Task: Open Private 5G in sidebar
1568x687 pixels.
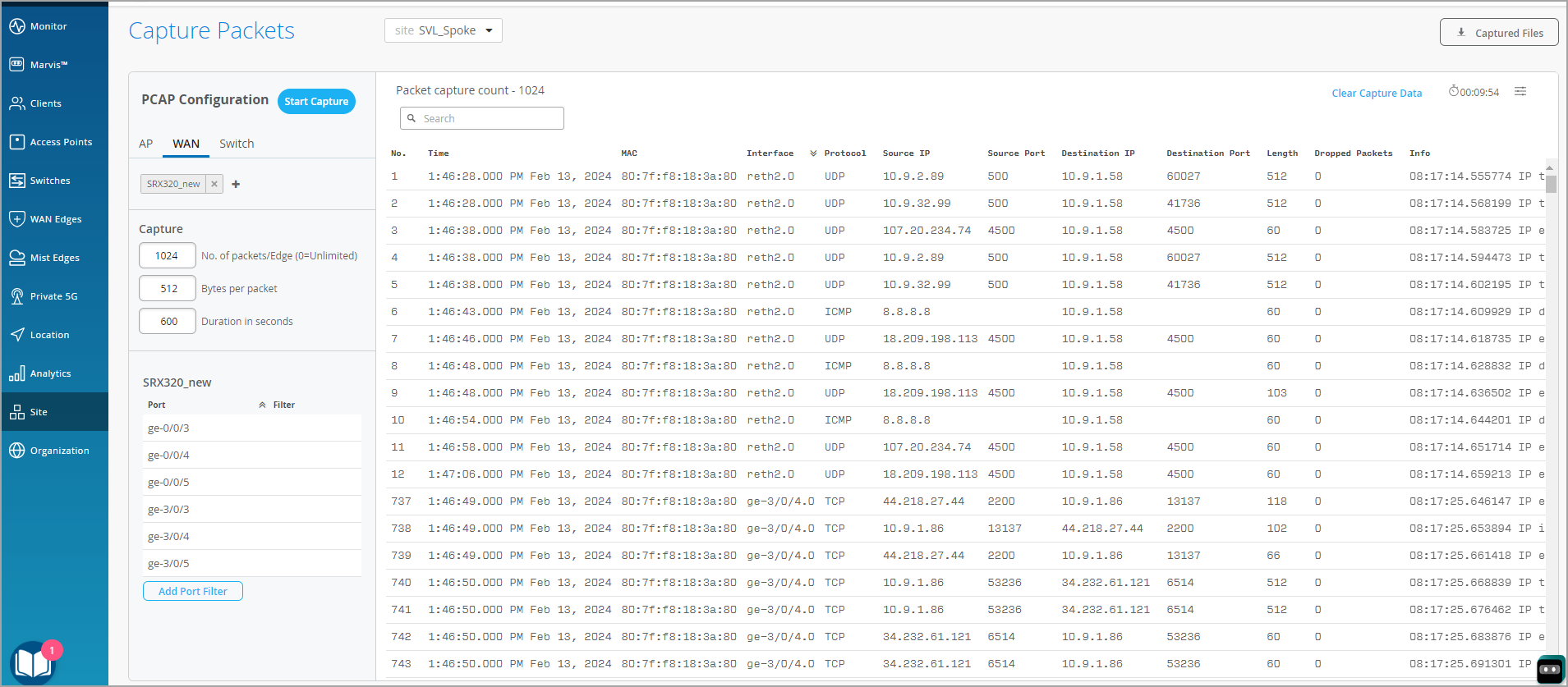Action: coord(53,296)
